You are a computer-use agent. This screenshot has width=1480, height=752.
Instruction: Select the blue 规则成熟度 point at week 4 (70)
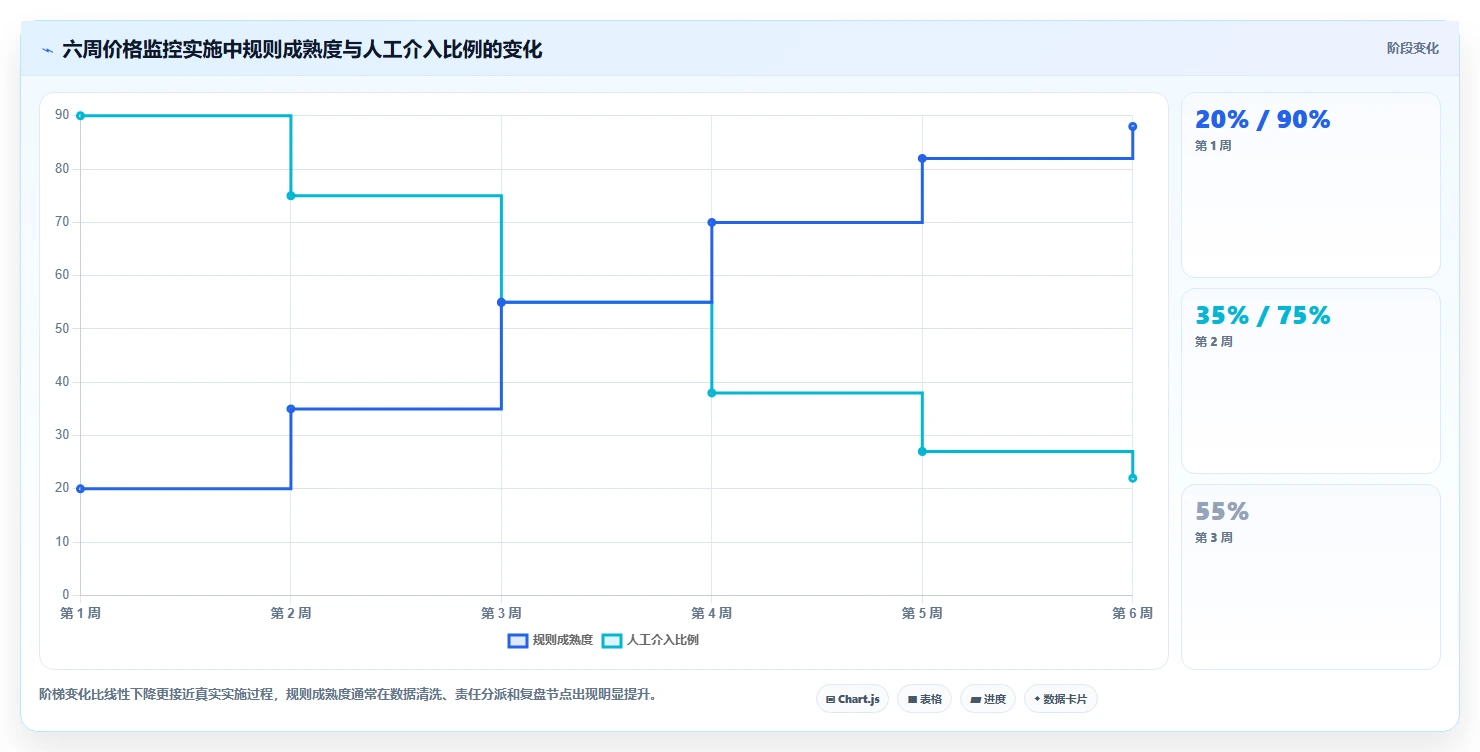click(712, 222)
